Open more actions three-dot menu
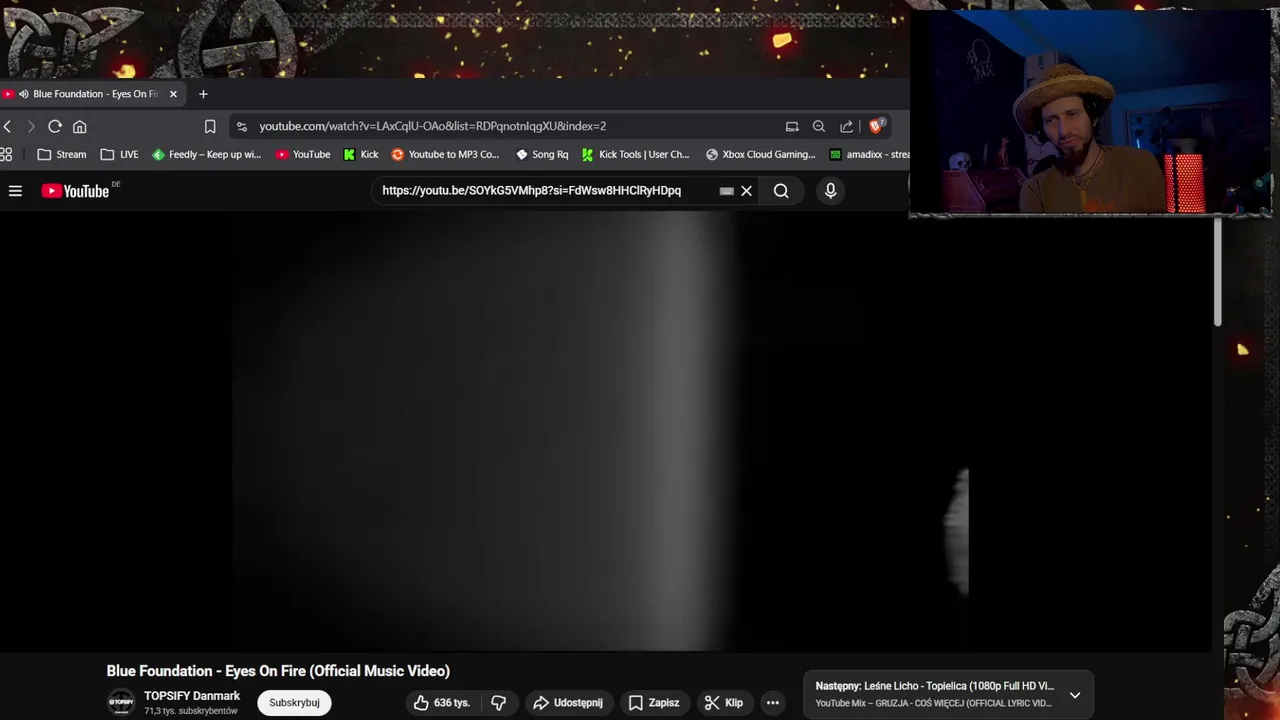This screenshot has width=1280, height=720. [773, 703]
